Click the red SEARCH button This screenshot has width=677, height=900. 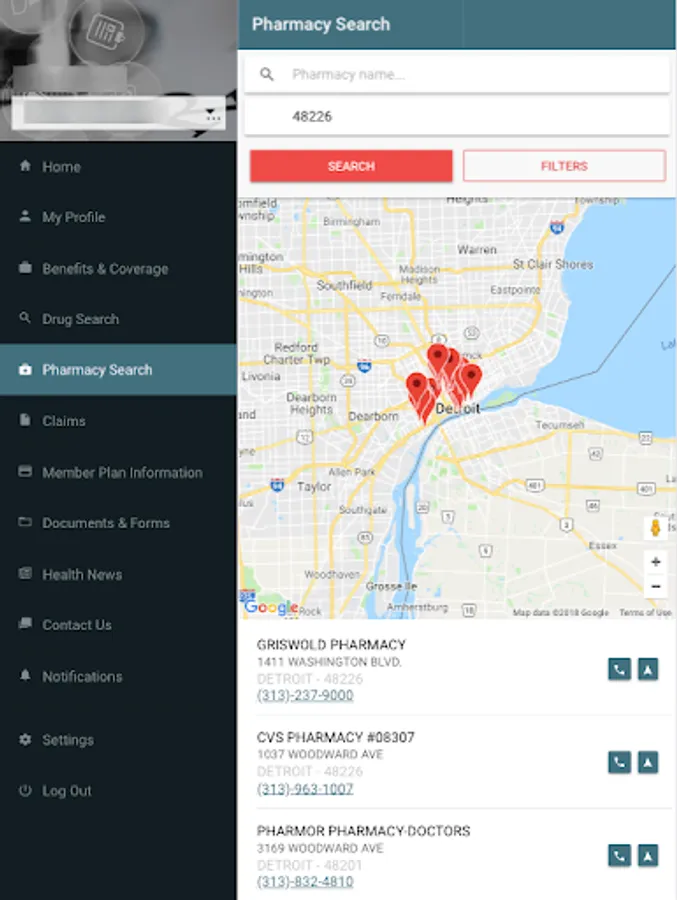click(x=351, y=166)
